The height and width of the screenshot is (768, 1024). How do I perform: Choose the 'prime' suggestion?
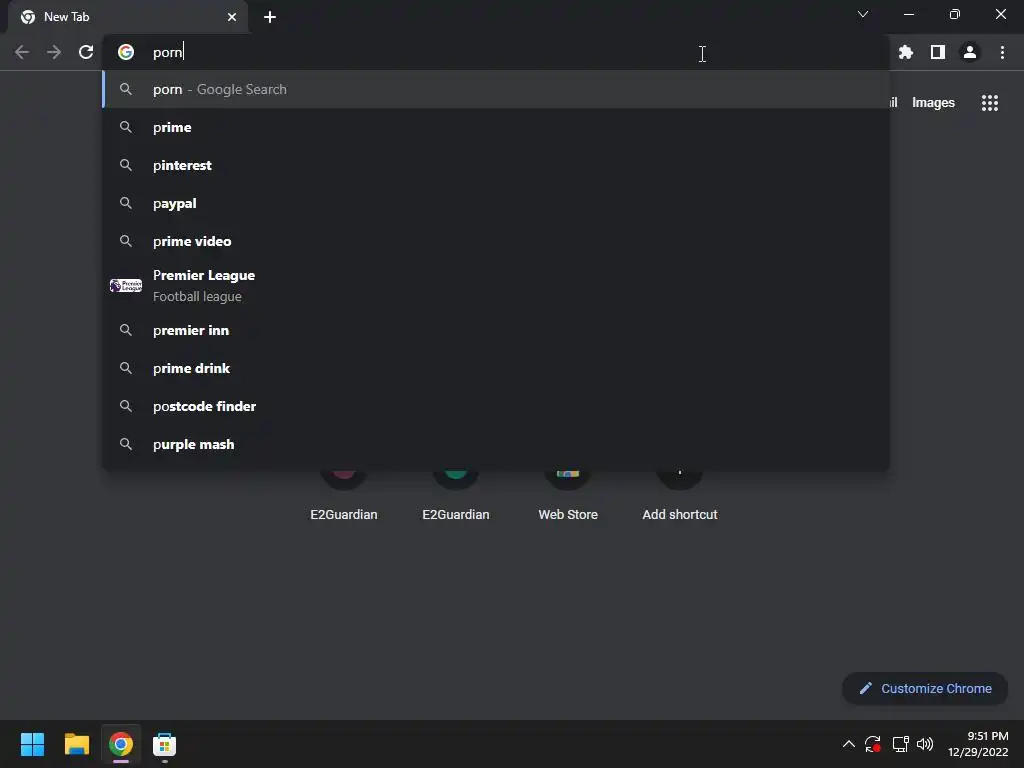(496, 127)
